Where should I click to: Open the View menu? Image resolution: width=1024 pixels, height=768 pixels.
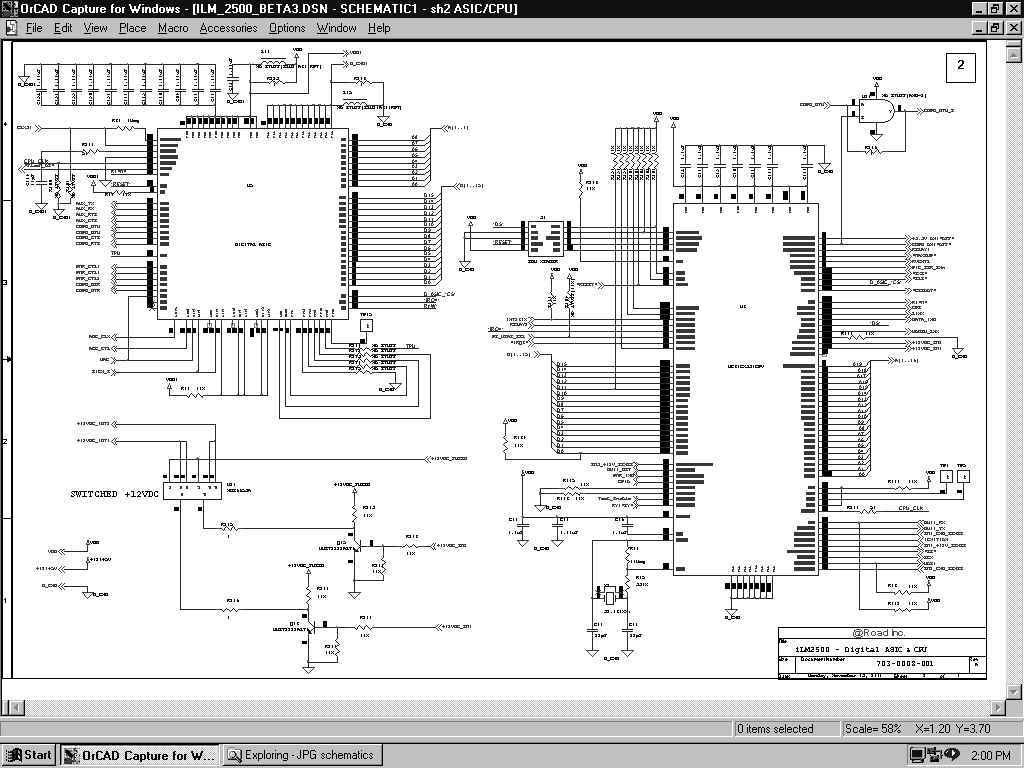[x=95, y=28]
